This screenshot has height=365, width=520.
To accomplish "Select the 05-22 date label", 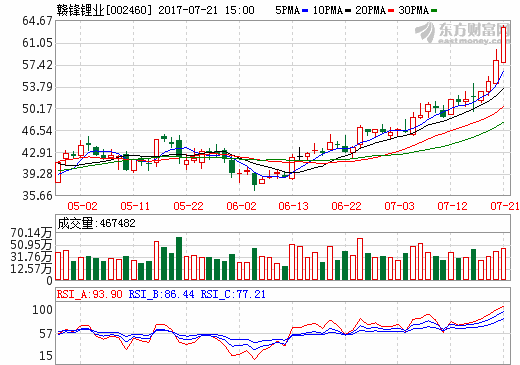I will [x=188, y=206].
